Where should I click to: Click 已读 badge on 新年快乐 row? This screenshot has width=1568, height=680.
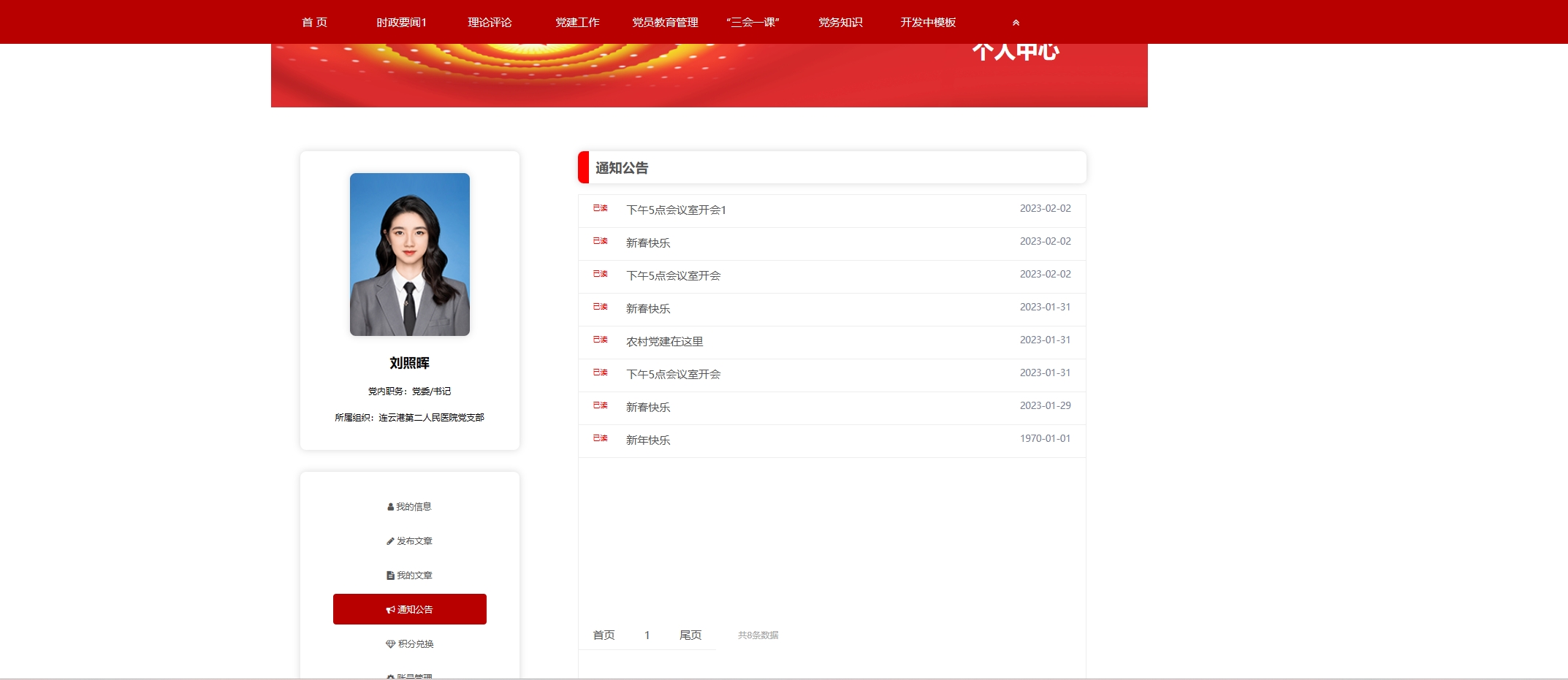[x=601, y=438]
